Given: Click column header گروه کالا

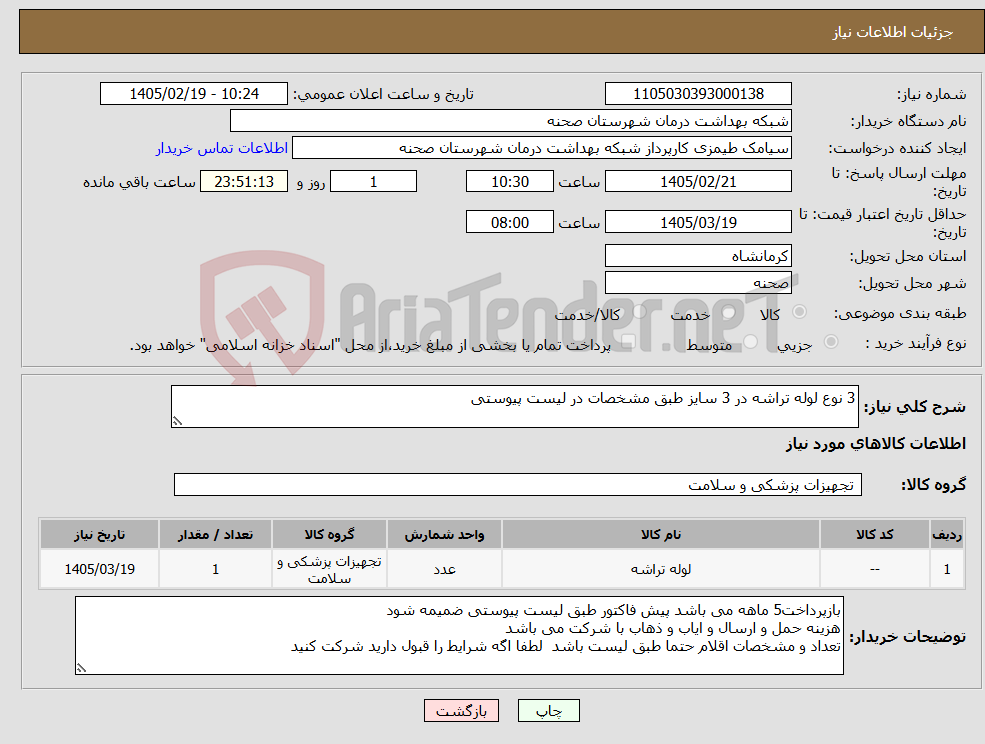Looking at the screenshot, I should pyautogui.click(x=329, y=535).
